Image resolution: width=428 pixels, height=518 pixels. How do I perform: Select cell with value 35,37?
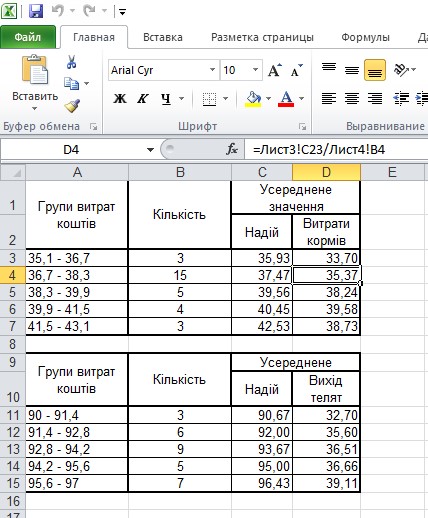click(x=326, y=275)
